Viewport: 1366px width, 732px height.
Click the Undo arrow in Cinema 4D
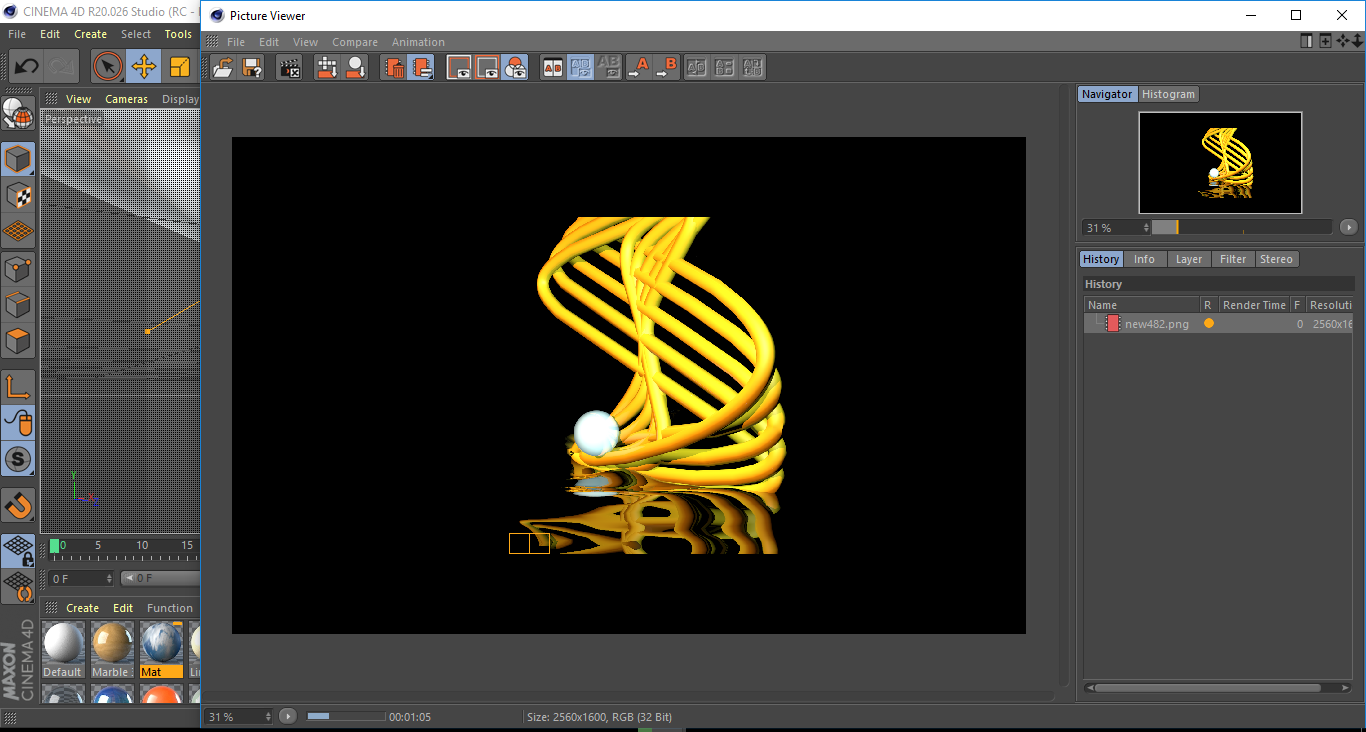coord(26,67)
